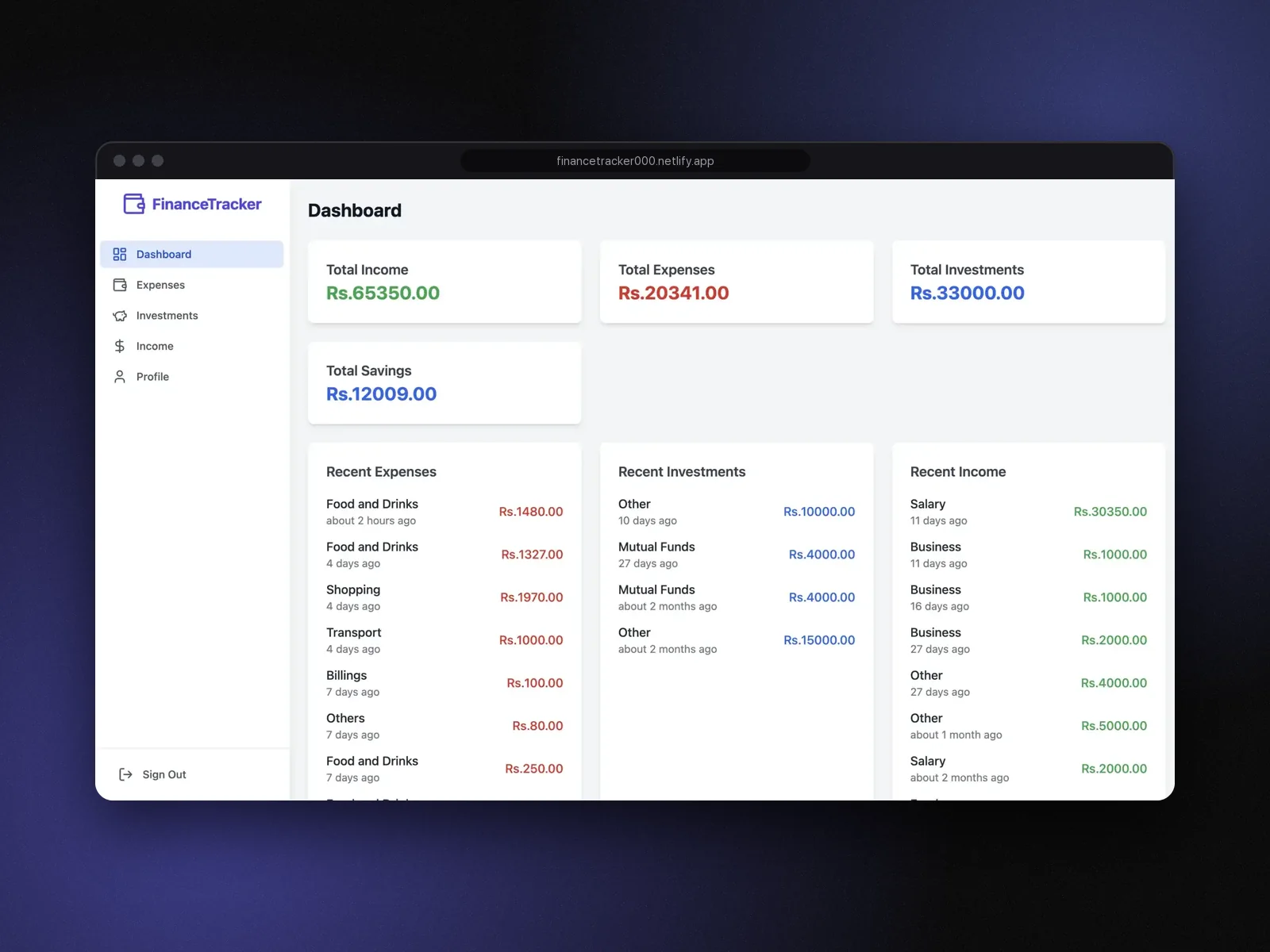Click the income amount Rs.4000.00

[1114, 683]
